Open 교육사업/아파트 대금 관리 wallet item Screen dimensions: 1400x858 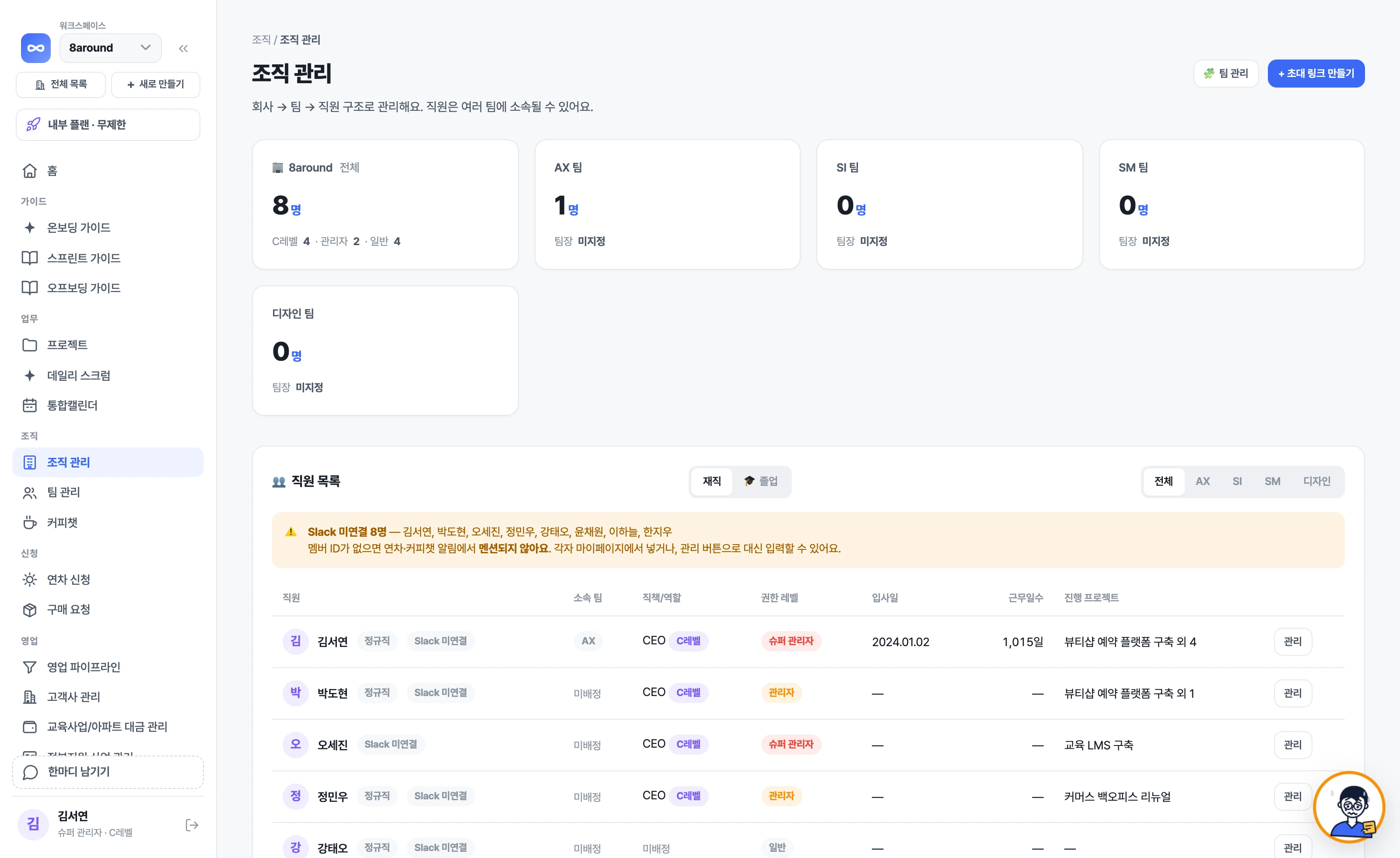click(x=108, y=727)
